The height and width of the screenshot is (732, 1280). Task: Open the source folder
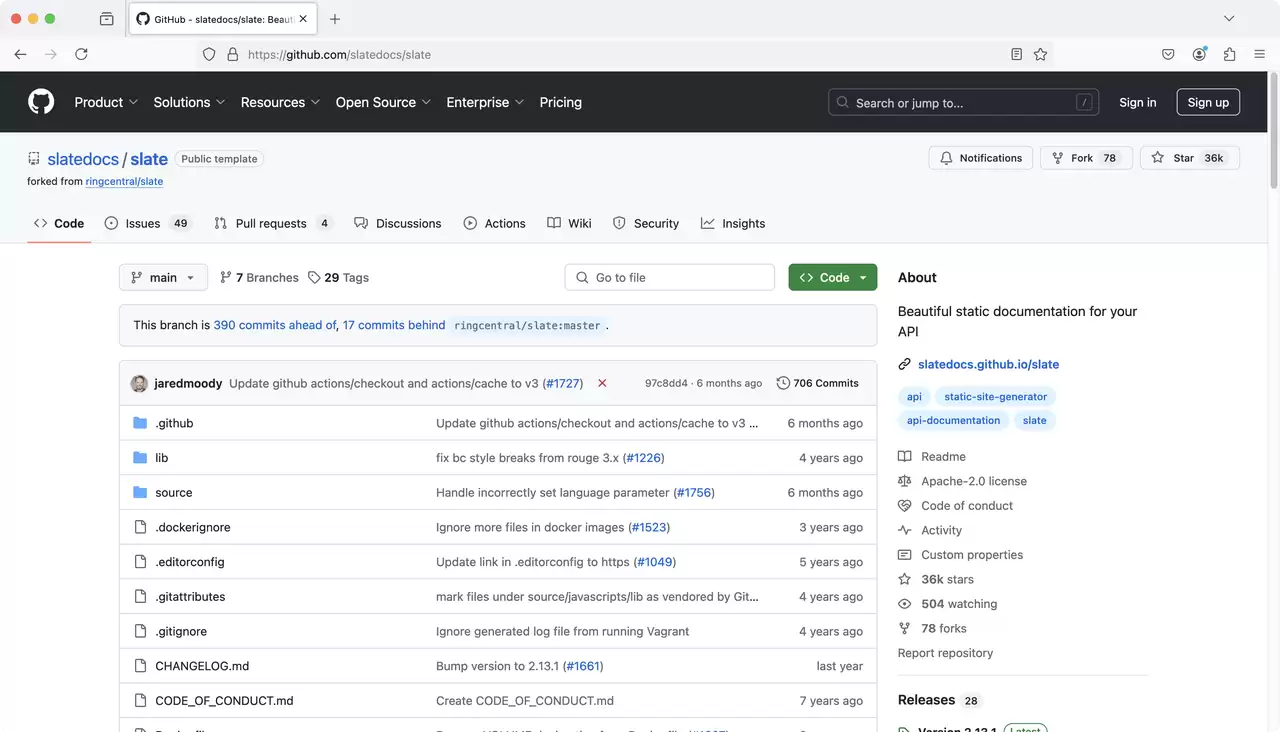point(174,493)
